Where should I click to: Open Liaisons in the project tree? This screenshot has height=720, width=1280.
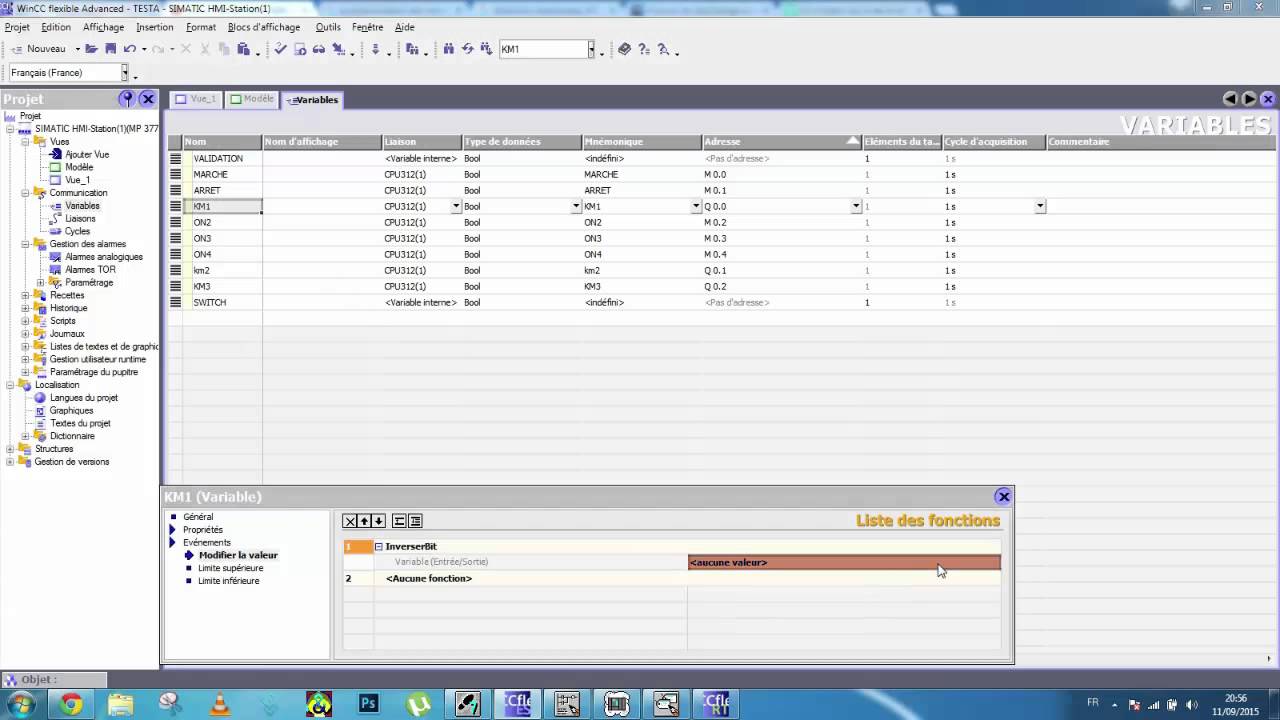pos(80,219)
